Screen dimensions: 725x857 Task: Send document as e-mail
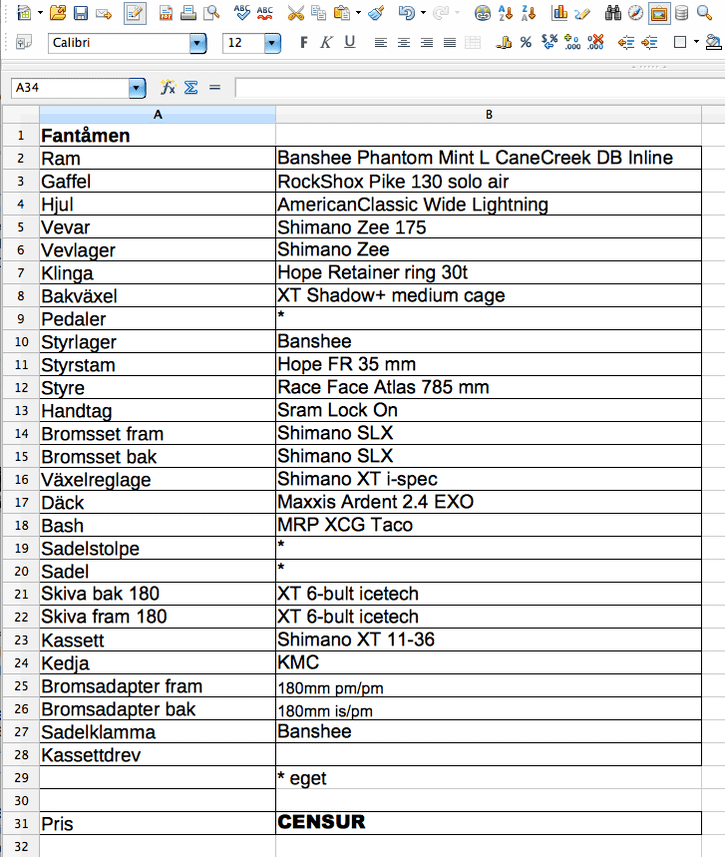coord(103,13)
